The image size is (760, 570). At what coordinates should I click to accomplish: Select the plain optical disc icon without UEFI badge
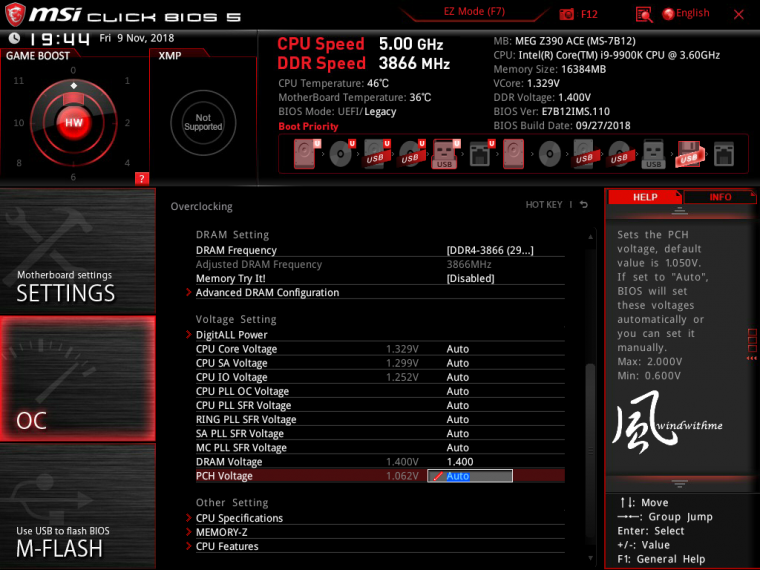click(x=550, y=154)
